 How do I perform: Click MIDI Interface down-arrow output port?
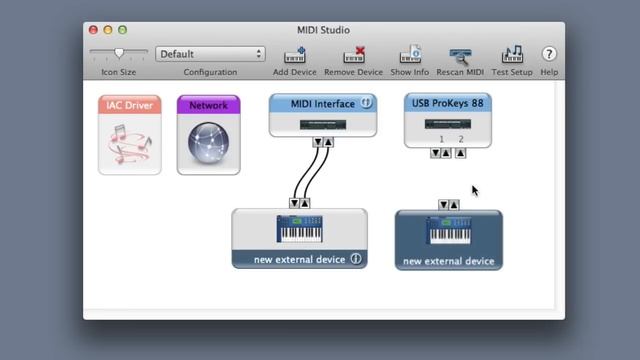(318, 142)
